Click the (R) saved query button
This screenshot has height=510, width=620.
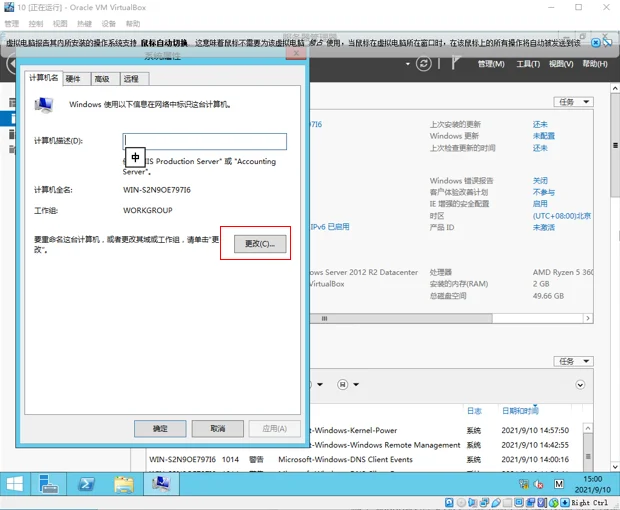(342, 384)
